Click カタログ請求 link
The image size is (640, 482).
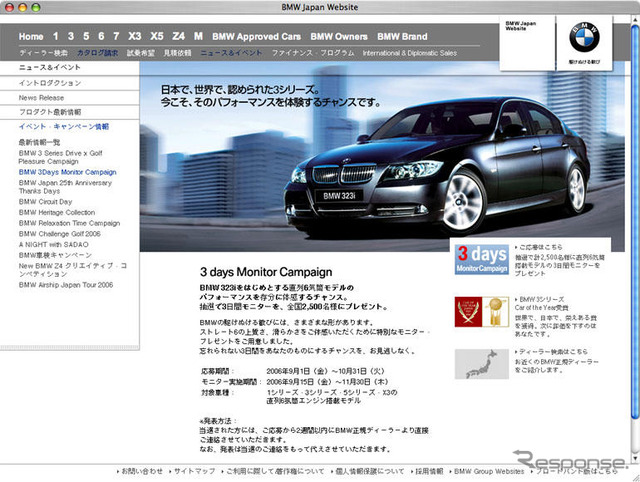98,53
